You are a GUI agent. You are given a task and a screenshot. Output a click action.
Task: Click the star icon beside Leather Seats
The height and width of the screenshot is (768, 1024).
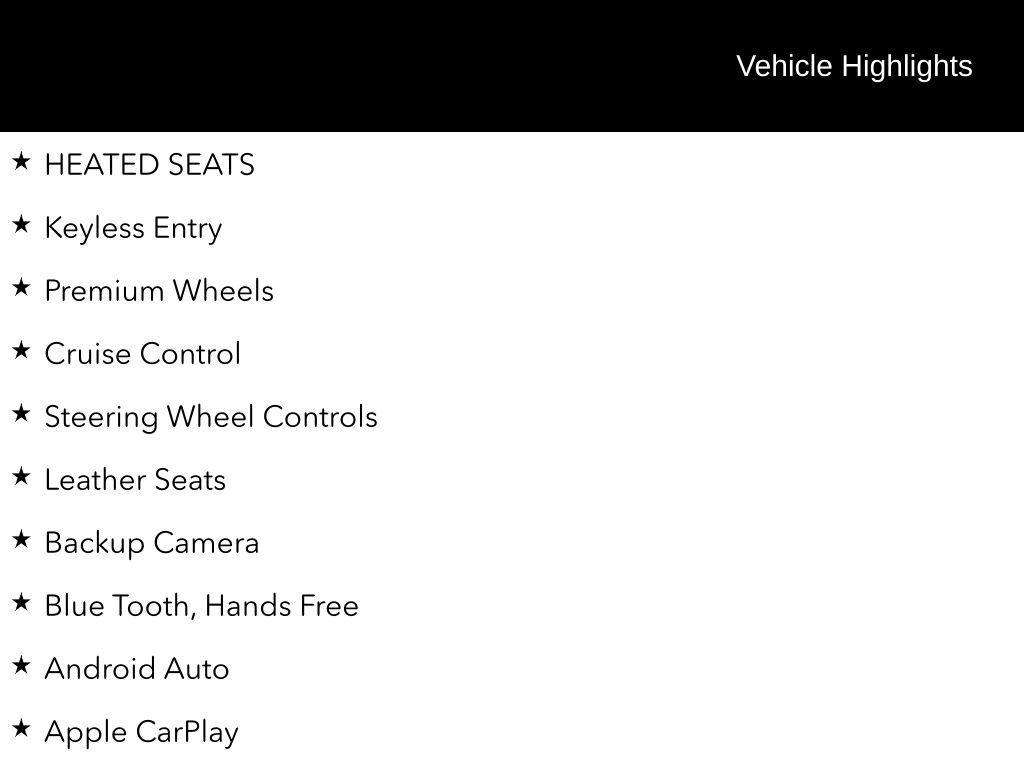pos(21,477)
